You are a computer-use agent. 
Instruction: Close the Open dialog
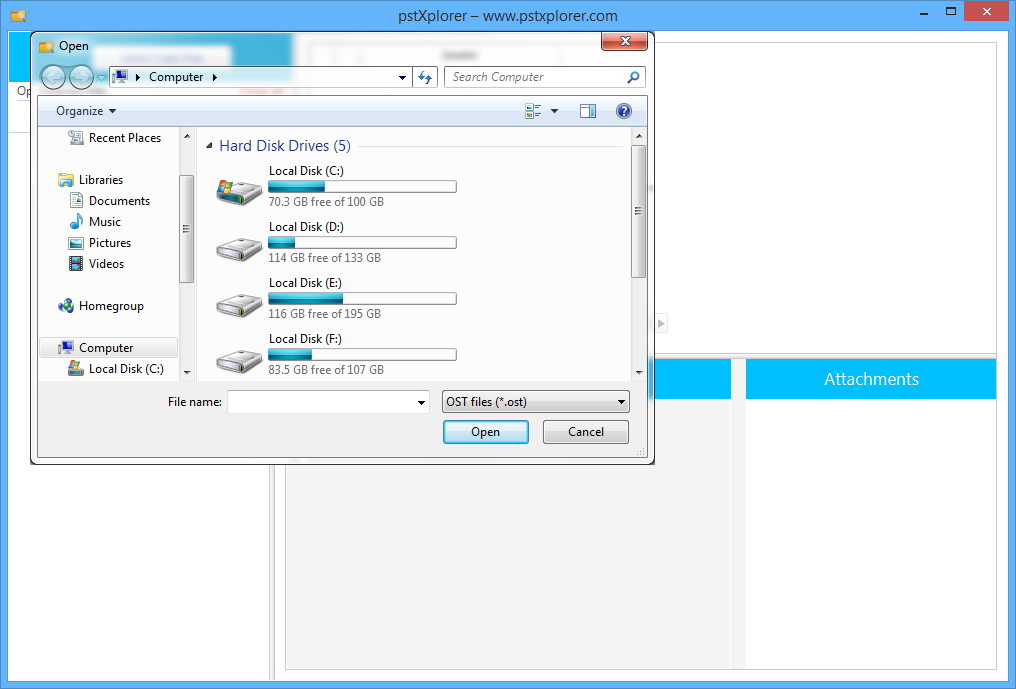pyautogui.click(x=625, y=41)
